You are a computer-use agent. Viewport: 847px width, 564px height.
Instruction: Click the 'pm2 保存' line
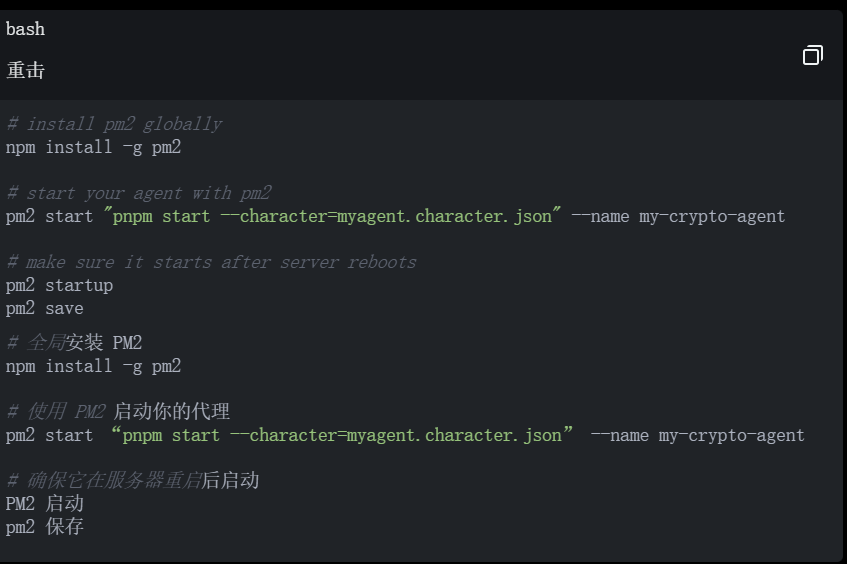click(45, 527)
